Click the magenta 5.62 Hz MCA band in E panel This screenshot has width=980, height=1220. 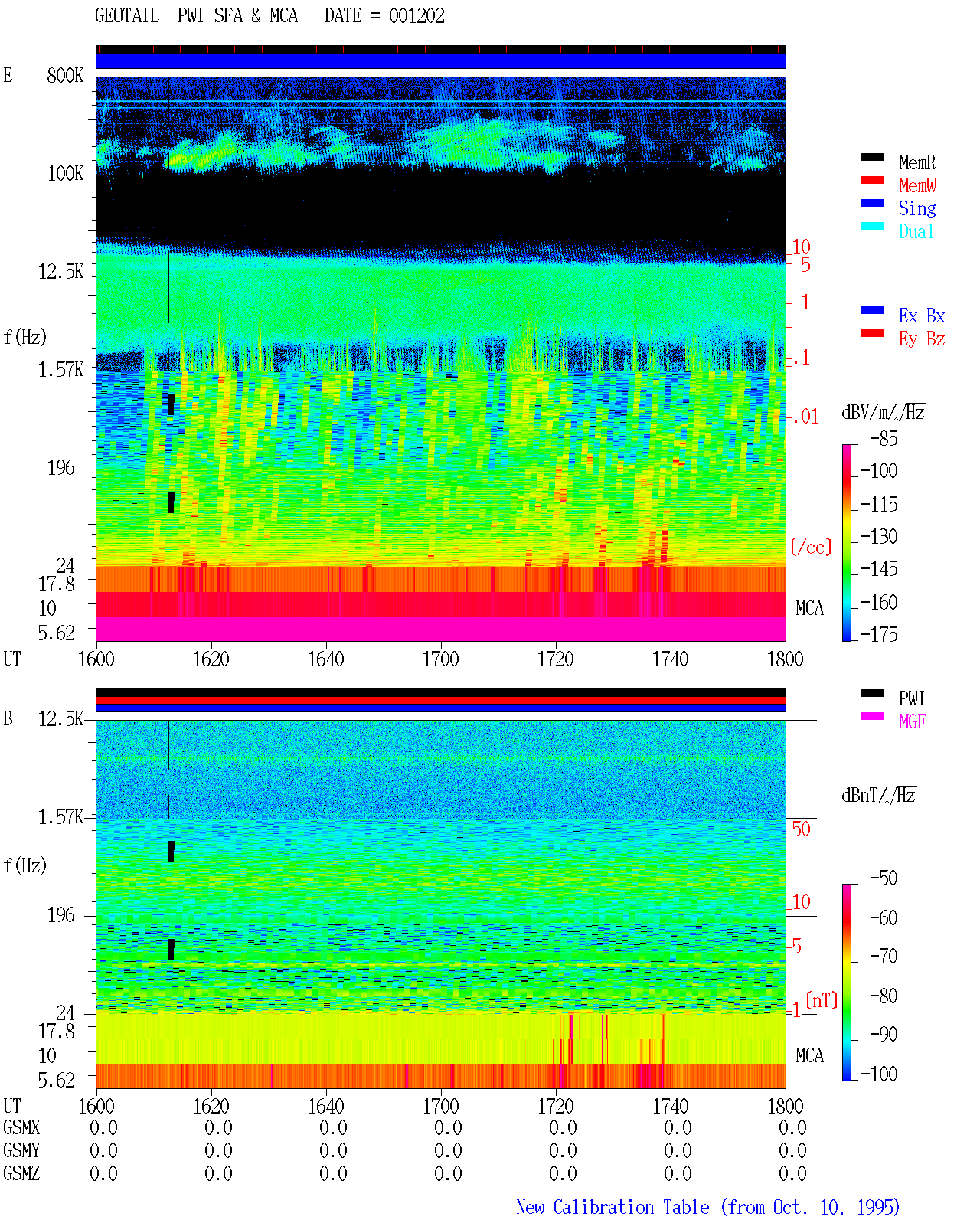click(440, 629)
